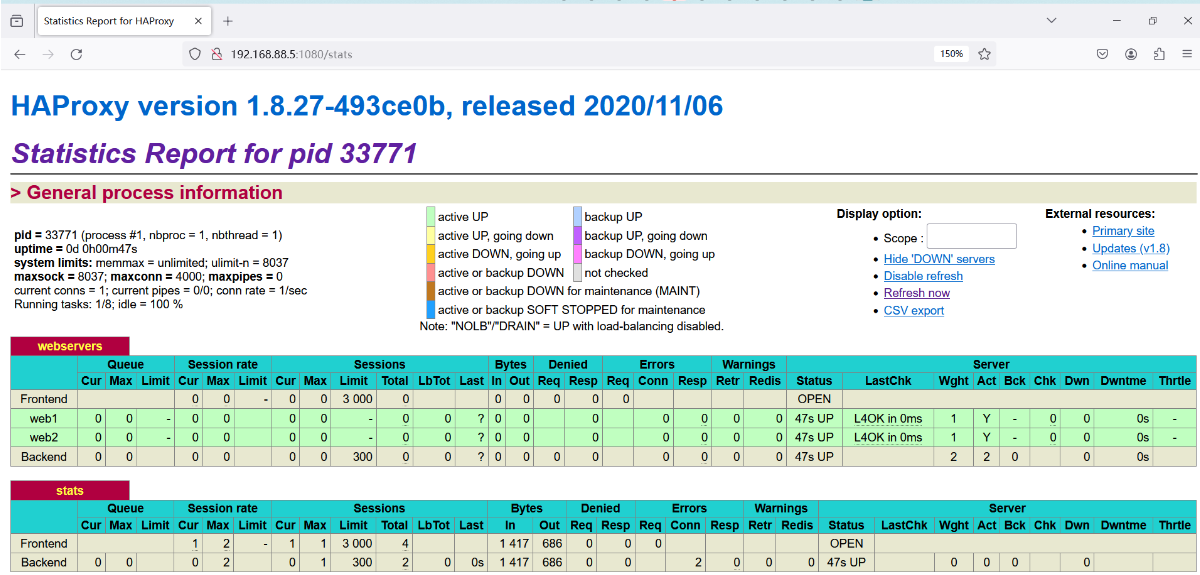Select the web1 server row name
Image resolution: width=1200 pixels, height=575 pixels.
tap(44, 418)
